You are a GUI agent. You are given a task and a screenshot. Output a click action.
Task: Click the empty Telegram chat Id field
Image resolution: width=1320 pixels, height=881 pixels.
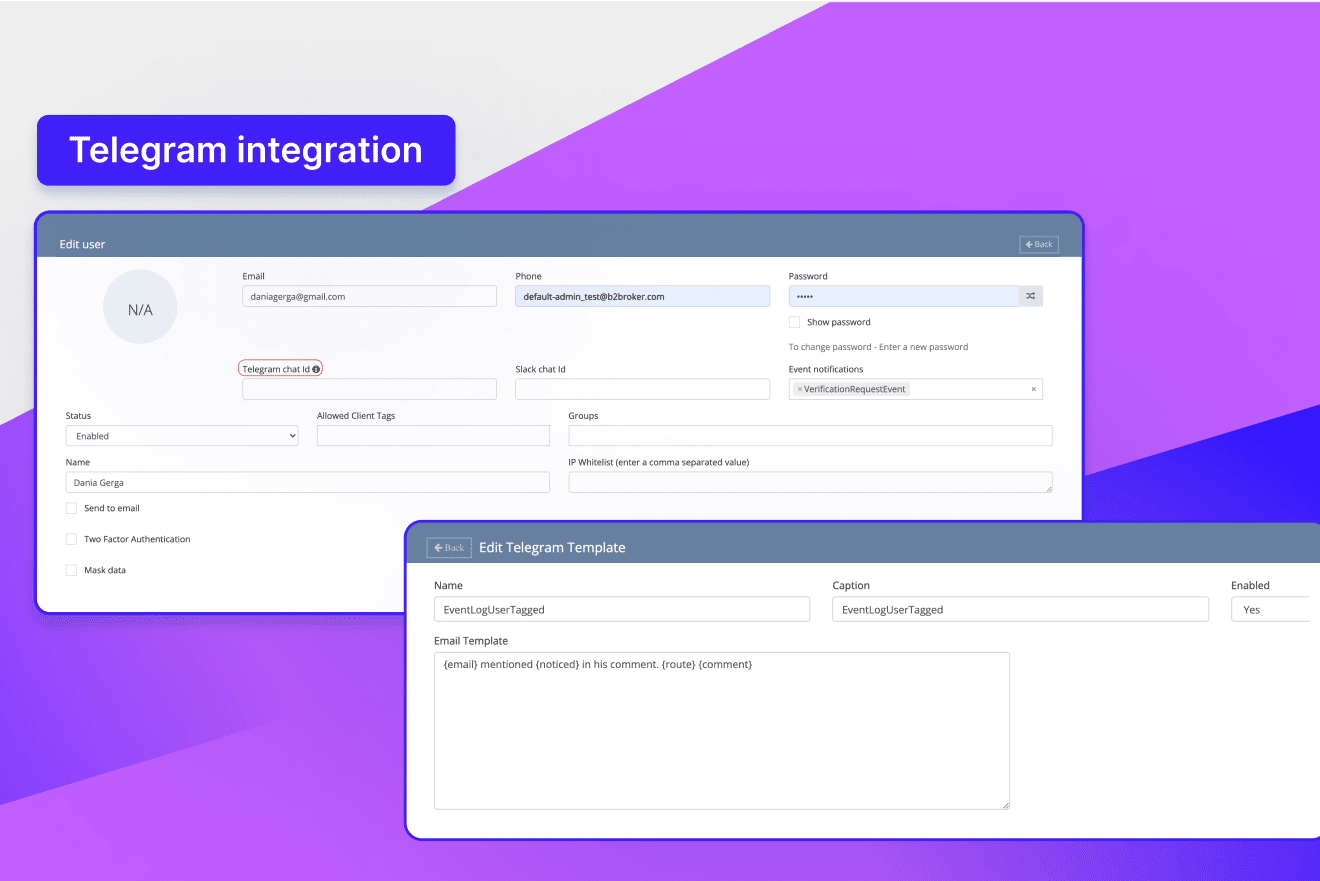[369, 389]
